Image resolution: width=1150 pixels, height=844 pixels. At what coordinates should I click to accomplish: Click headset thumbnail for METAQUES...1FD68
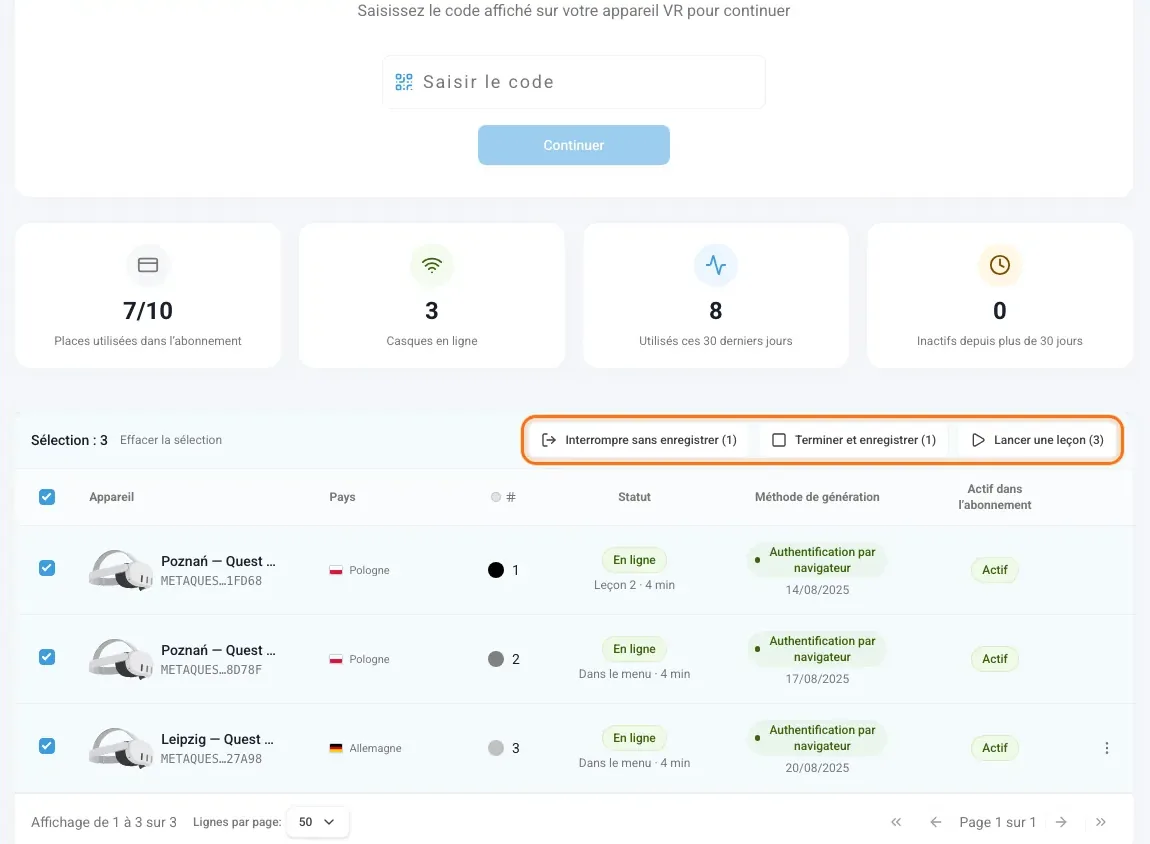[121, 570]
